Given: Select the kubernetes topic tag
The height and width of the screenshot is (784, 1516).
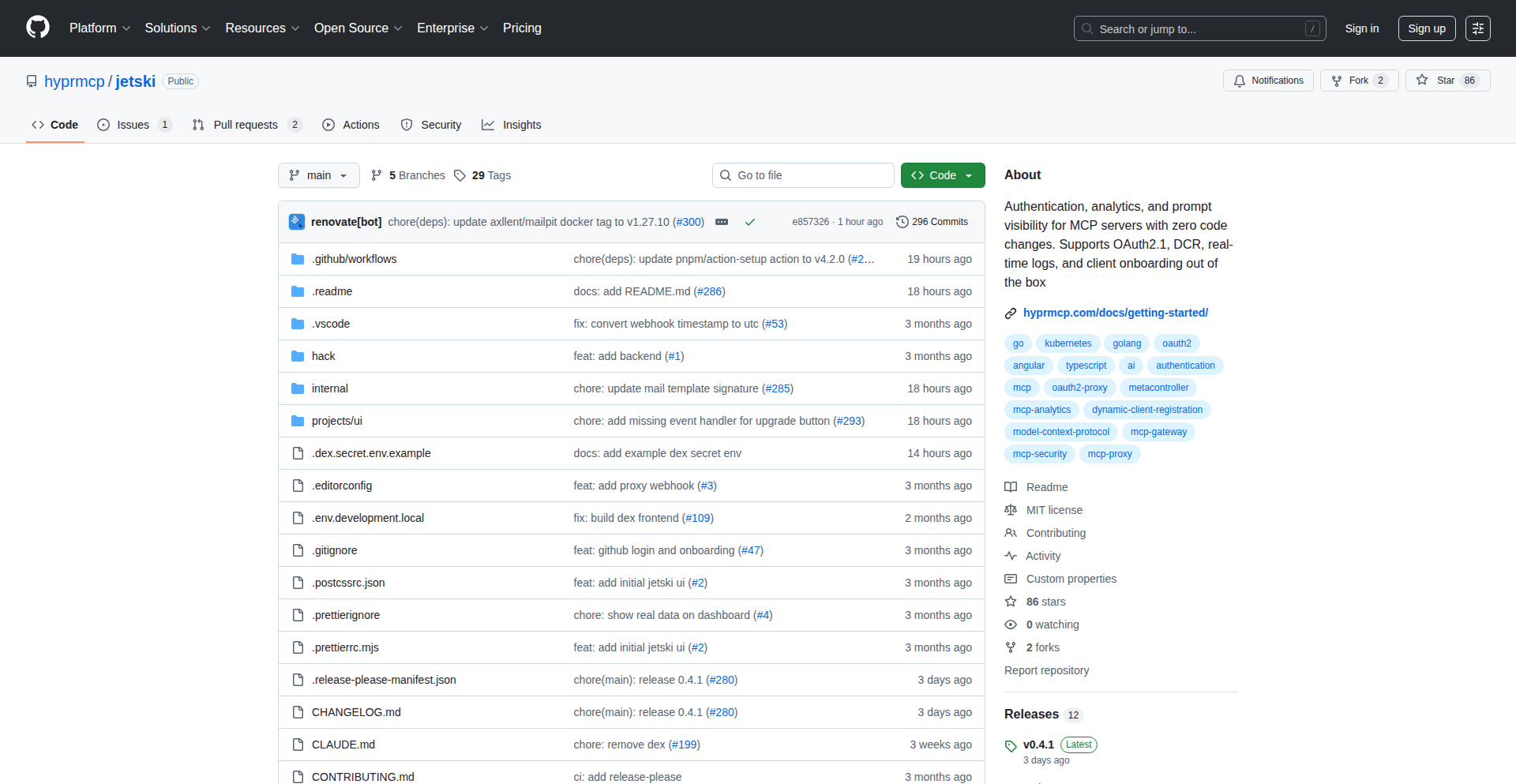Looking at the screenshot, I should tap(1068, 343).
